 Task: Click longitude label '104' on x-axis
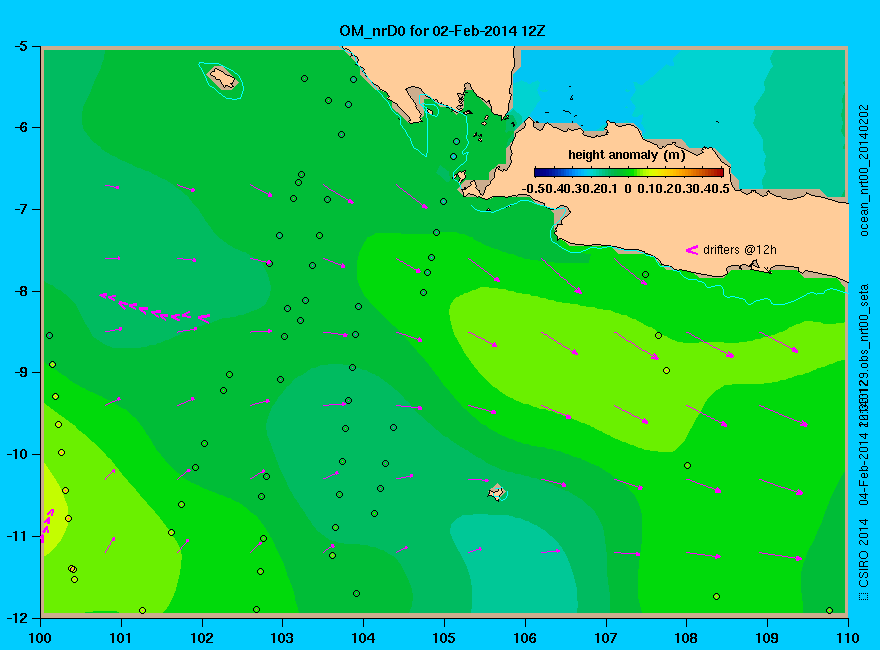(363, 638)
